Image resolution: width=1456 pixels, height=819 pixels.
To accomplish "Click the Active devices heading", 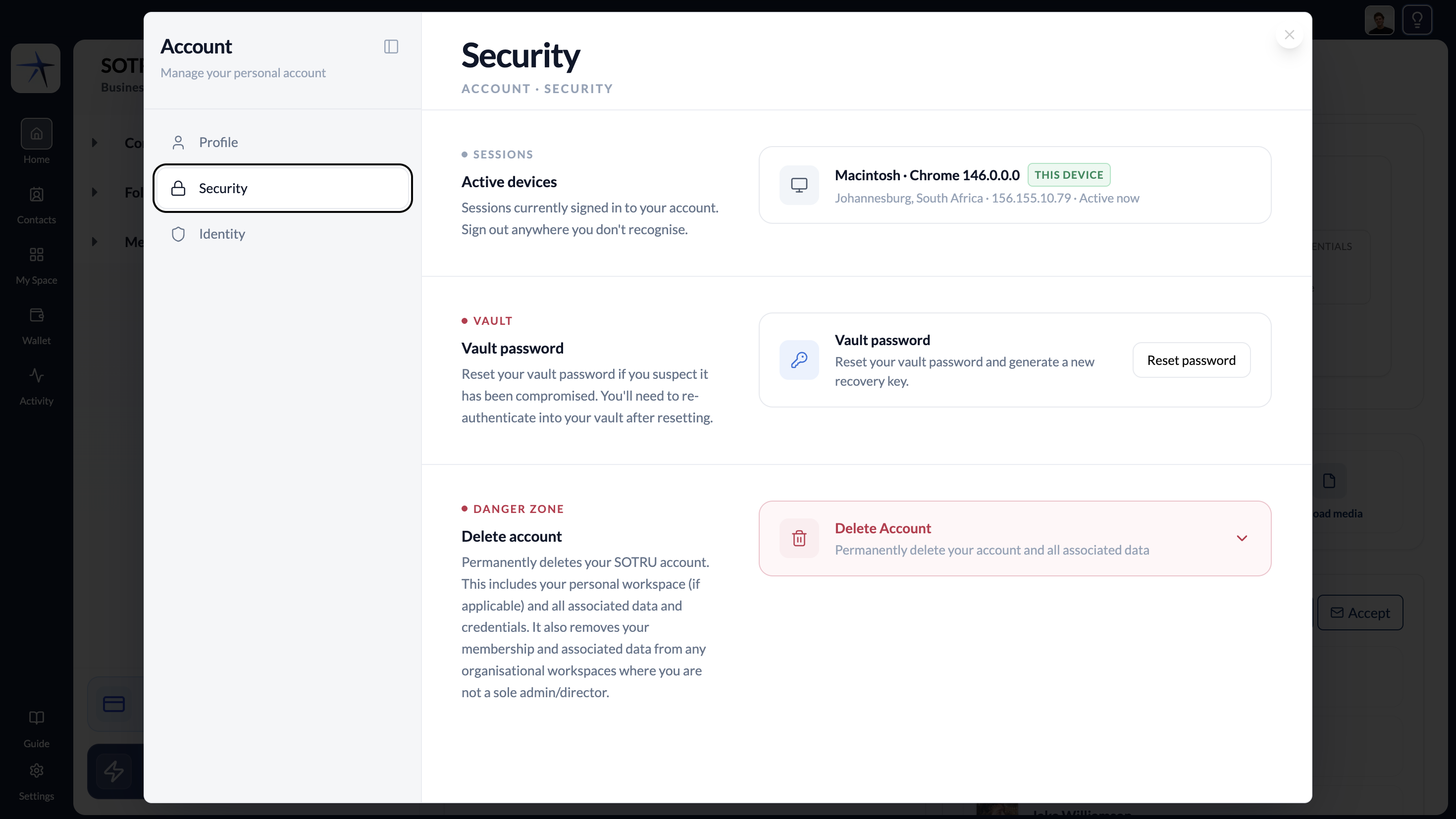I will (509, 181).
